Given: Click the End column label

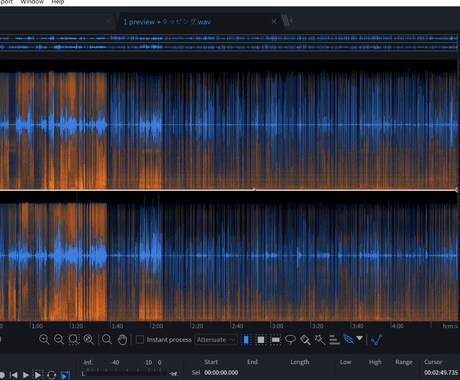Looking at the screenshot, I should click(x=252, y=362).
